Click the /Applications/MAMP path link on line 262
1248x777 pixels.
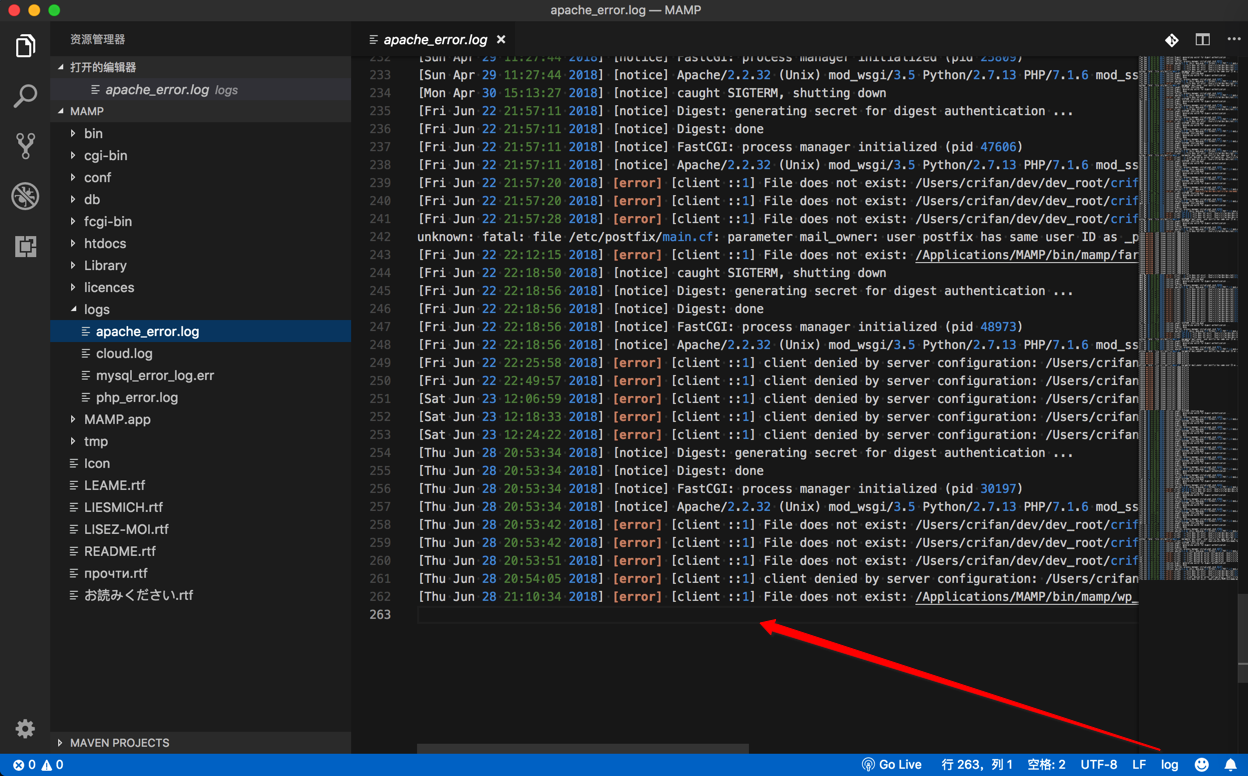point(1026,596)
